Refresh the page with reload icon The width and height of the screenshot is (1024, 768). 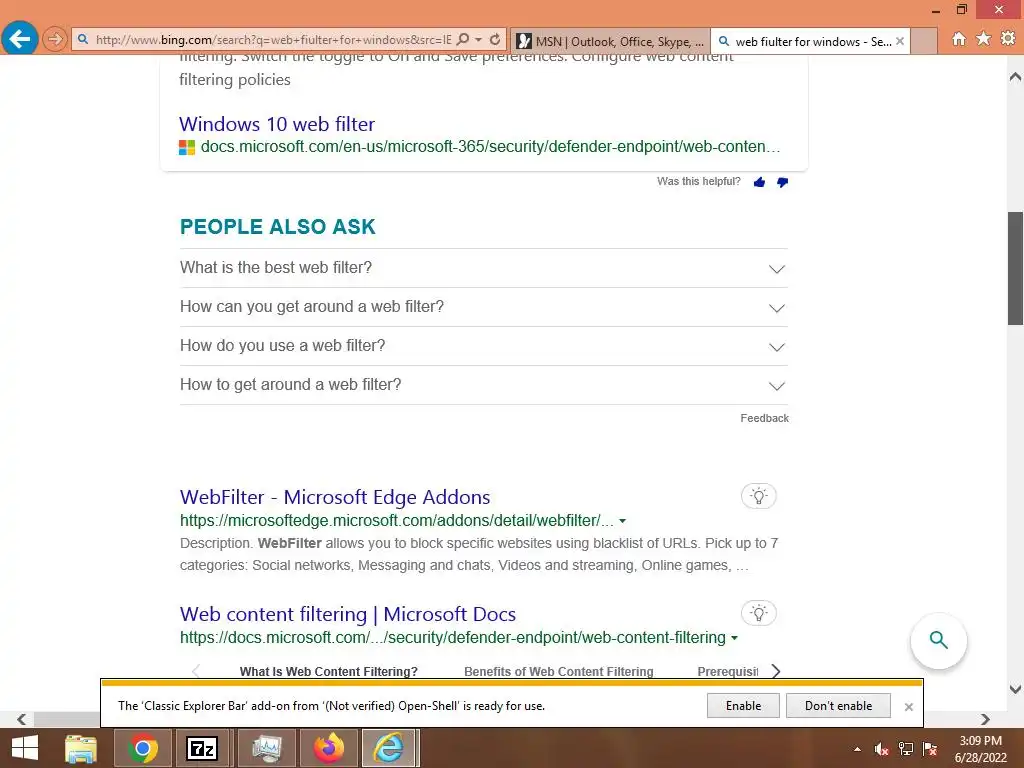click(495, 39)
